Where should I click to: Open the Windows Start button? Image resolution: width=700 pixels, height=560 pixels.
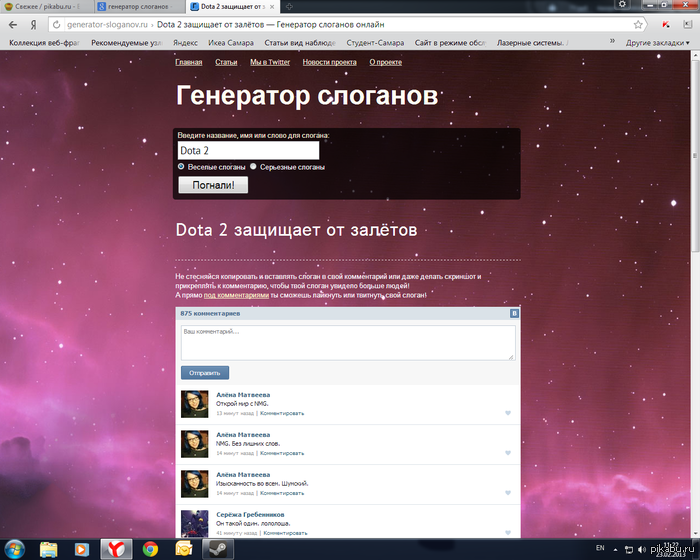point(15,549)
